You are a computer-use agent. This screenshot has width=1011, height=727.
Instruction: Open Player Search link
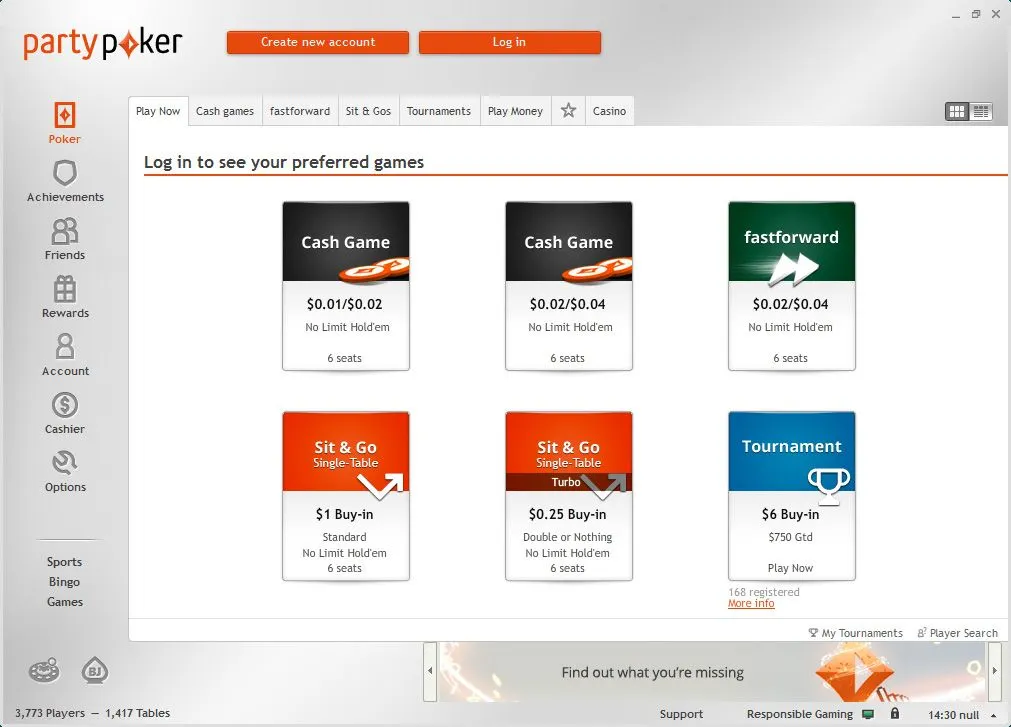point(957,633)
